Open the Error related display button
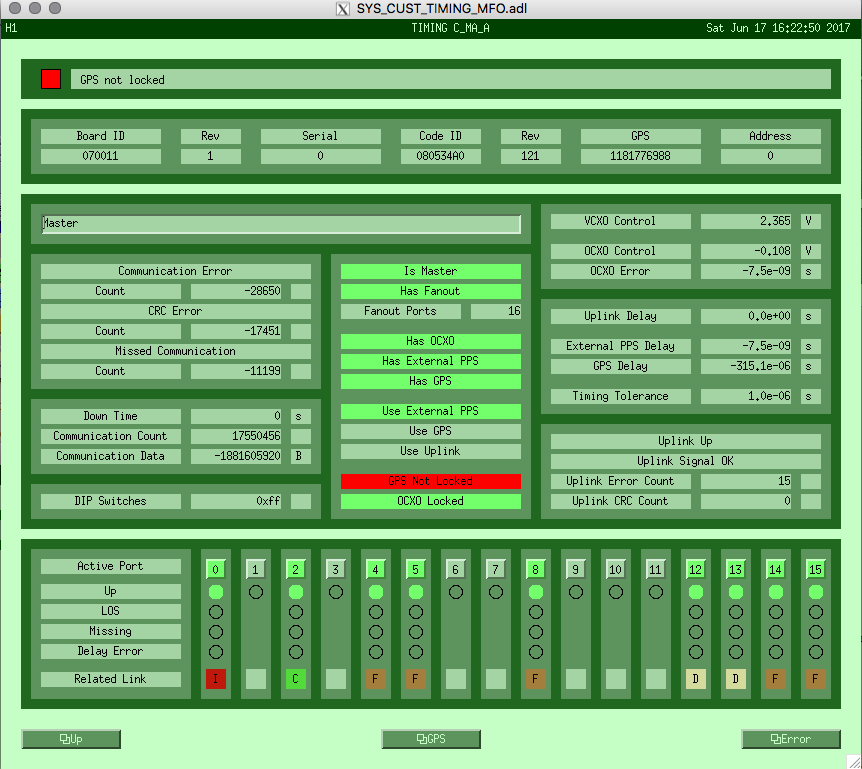Image resolution: width=862 pixels, height=769 pixels. (791, 739)
